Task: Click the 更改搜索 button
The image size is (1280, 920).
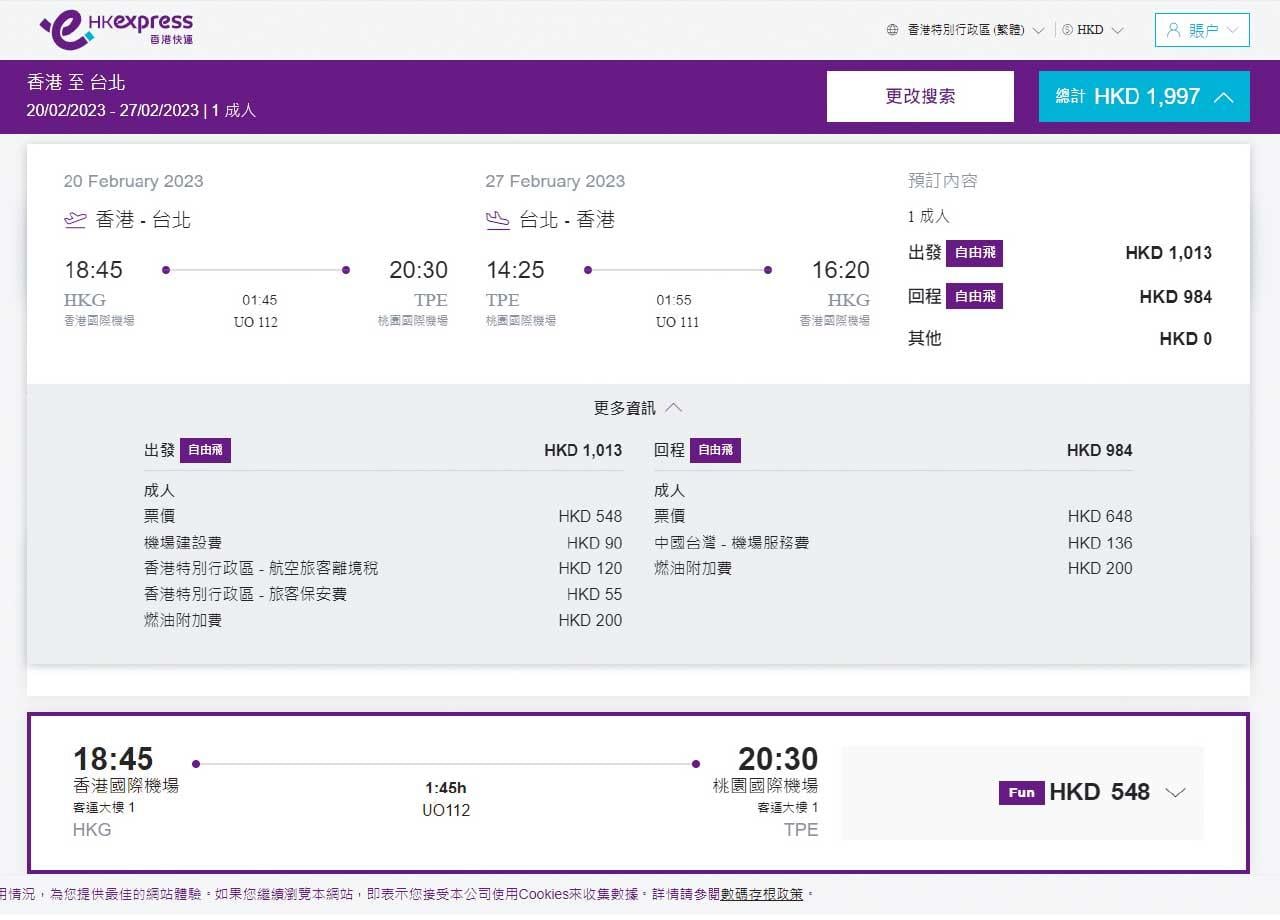Action: point(920,97)
